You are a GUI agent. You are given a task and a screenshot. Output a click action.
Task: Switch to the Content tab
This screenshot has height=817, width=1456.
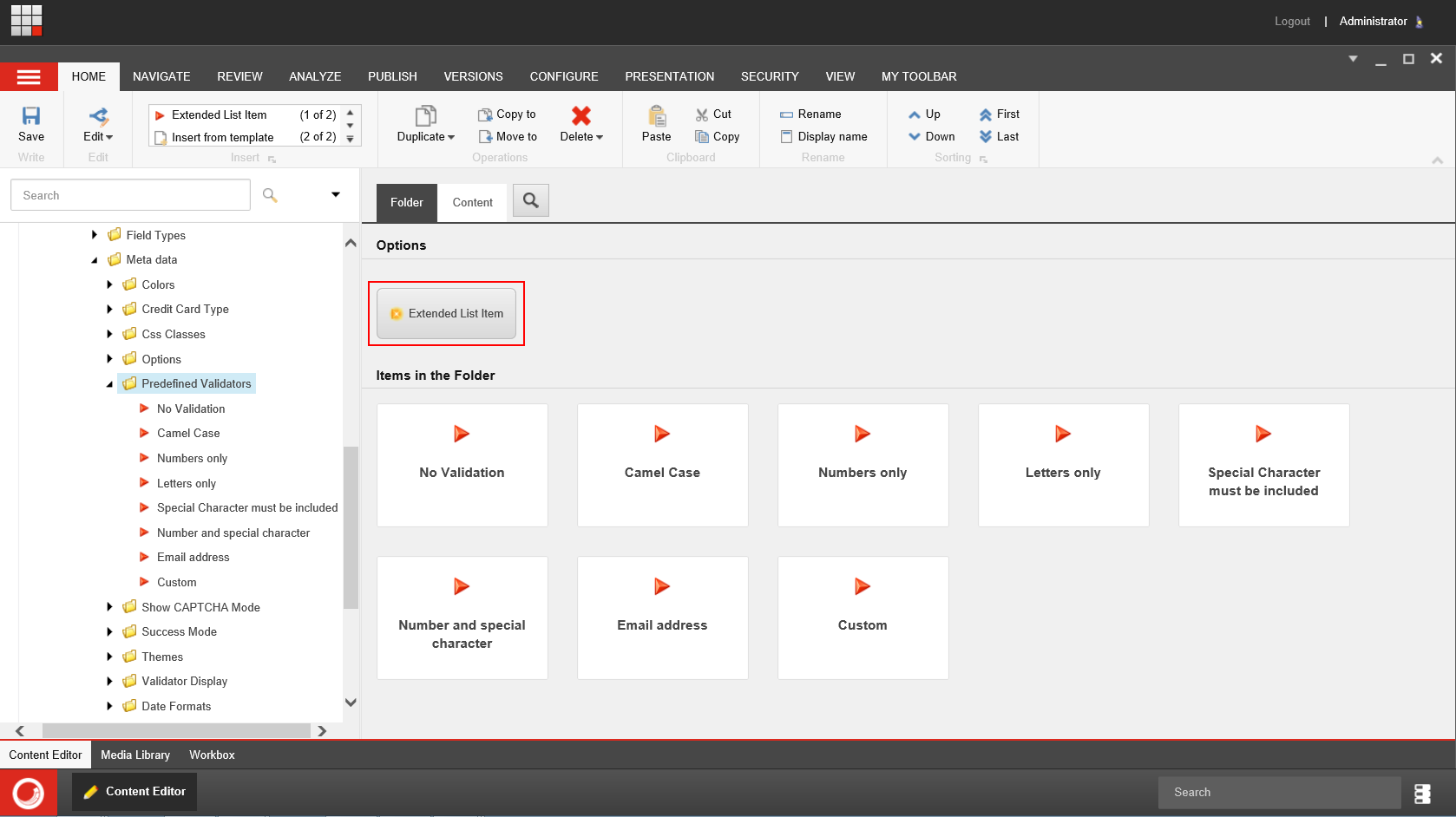(471, 201)
